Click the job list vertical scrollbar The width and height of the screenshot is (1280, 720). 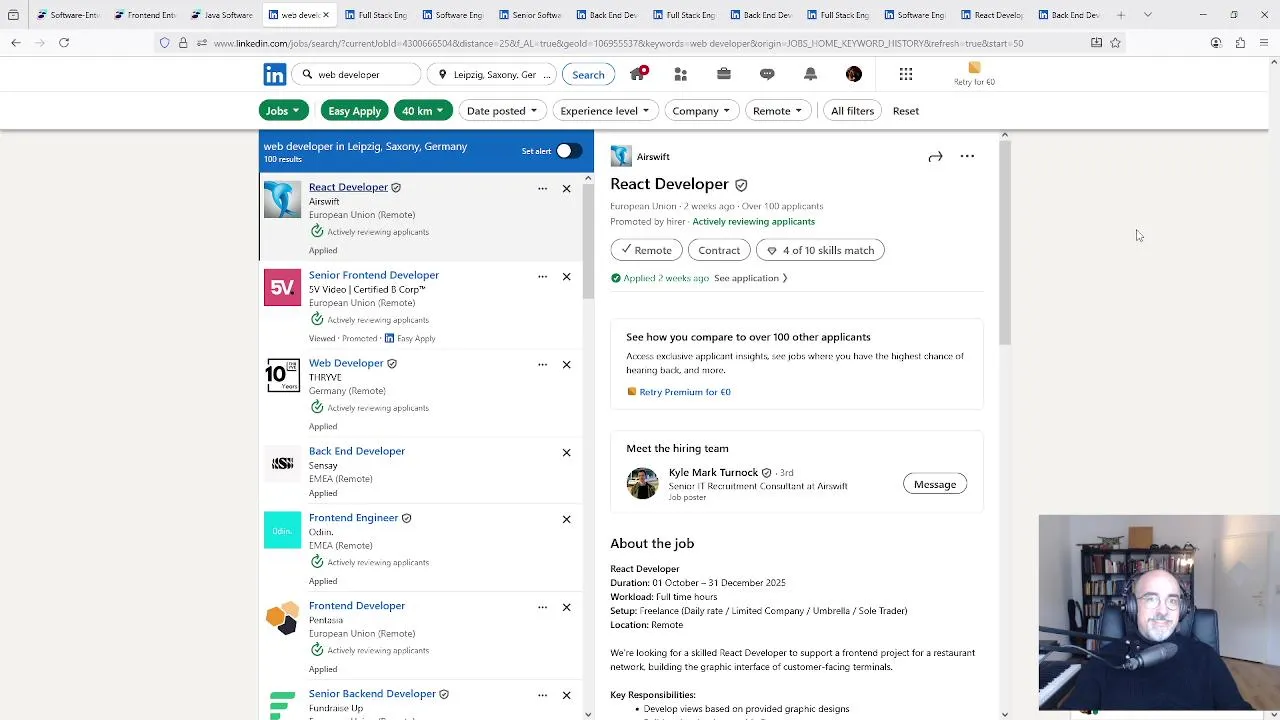[x=588, y=240]
